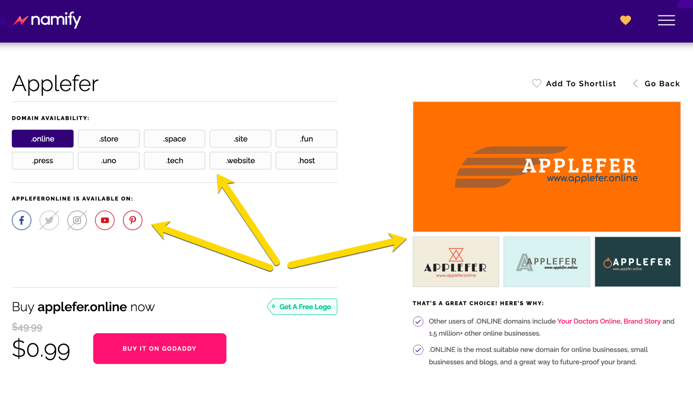Click Get A Free Logo
The image size is (693, 404).
coord(303,307)
